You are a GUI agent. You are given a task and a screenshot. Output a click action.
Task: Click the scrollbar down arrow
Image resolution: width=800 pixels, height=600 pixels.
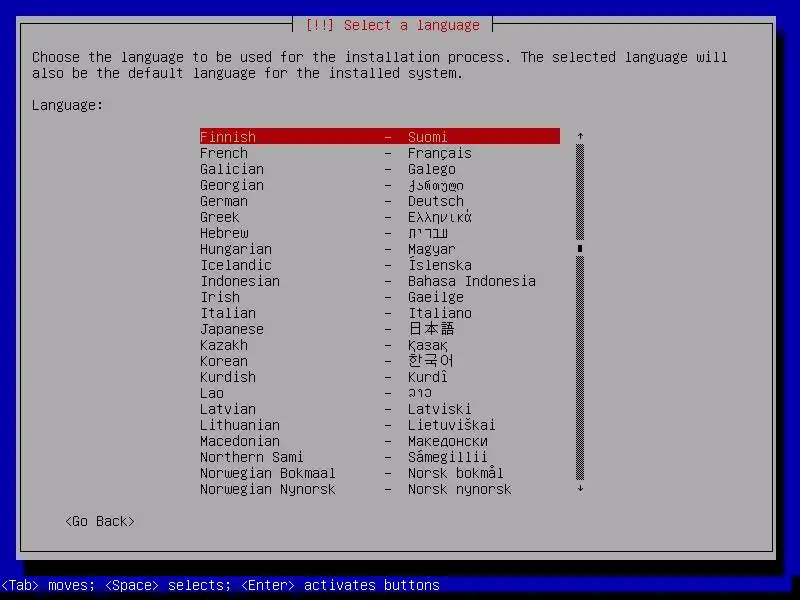[580, 488]
